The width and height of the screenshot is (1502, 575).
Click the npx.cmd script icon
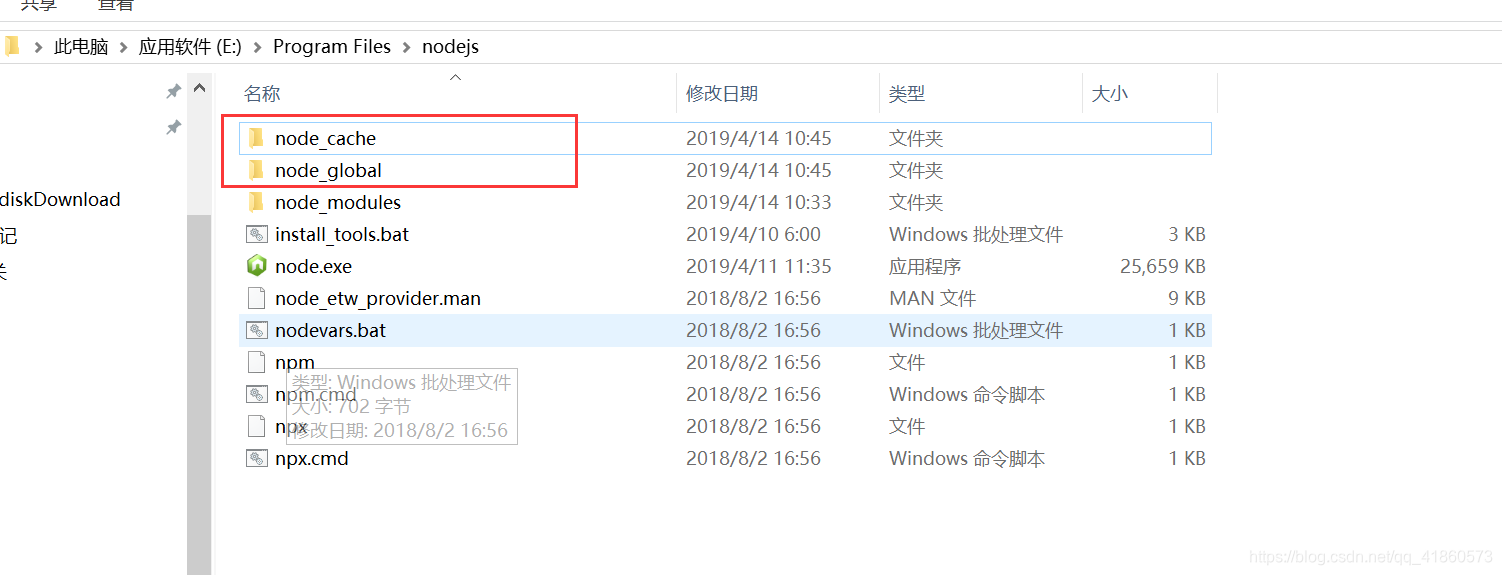click(x=257, y=458)
